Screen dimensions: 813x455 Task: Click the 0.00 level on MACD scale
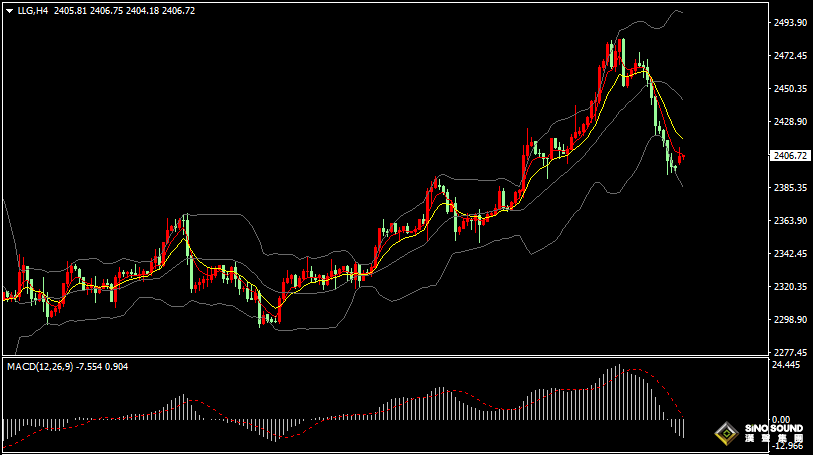pos(780,420)
